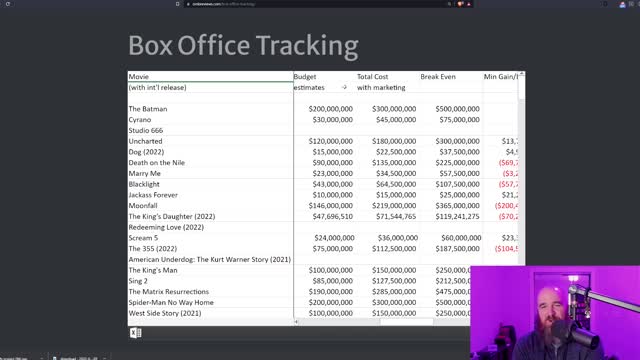This screenshot has width=640, height=360.
Task: Click The Batman budget $200,000,000
Action: coord(331,109)
